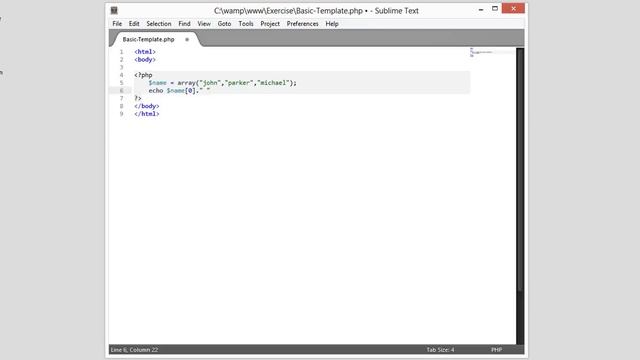This screenshot has height=360, width=640.
Task: Click the <?php opening tag
Action: point(143,75)
